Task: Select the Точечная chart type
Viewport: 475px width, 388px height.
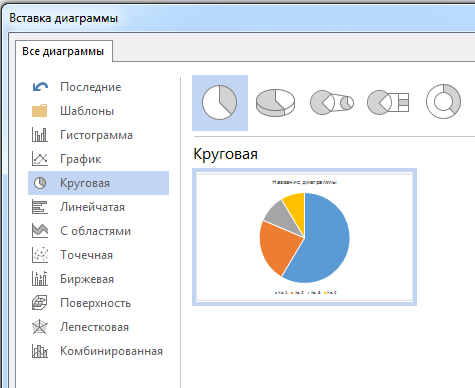Action: [x=98, y=255]
